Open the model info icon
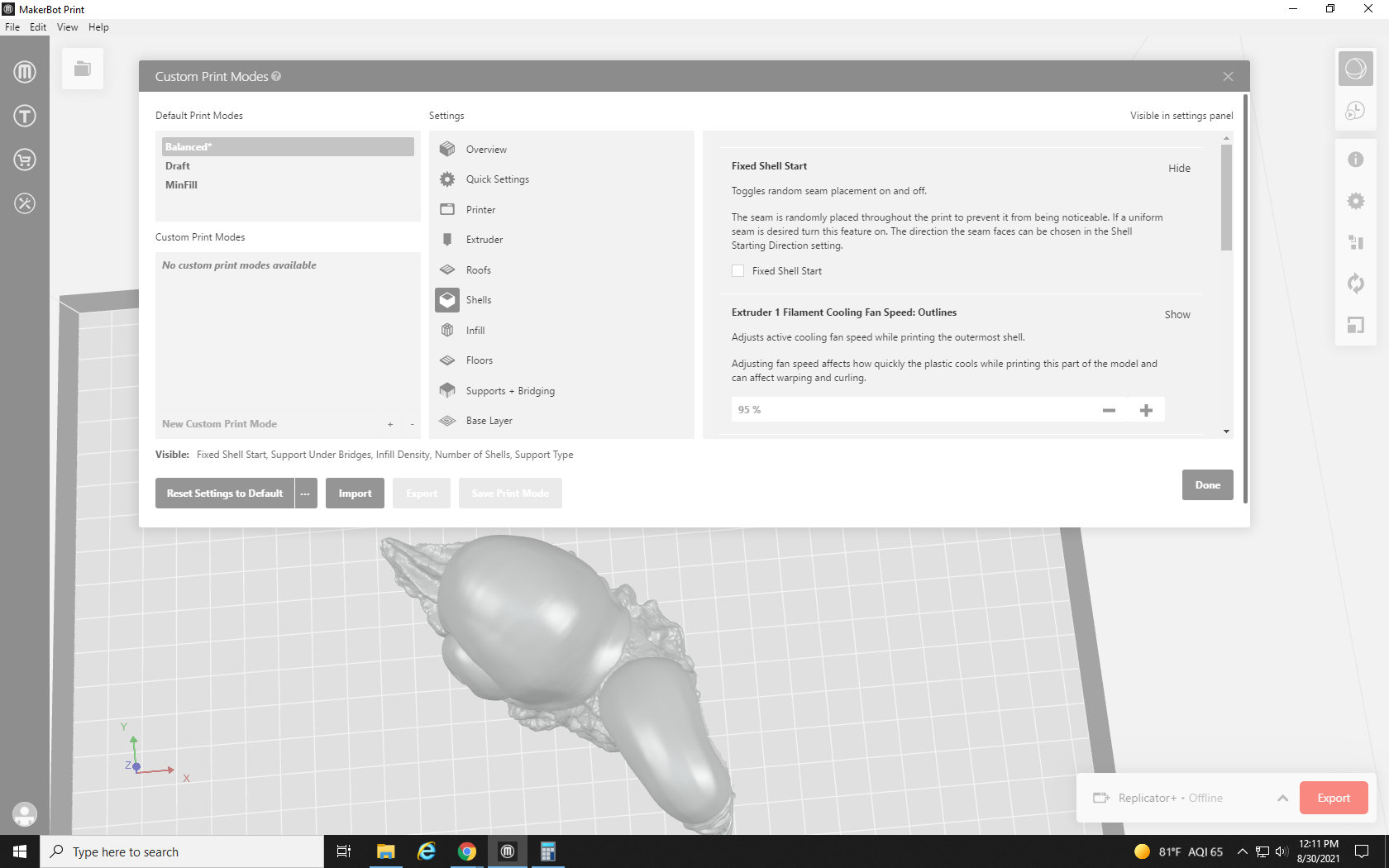1389x868 pixels. tap(1355, 160)
